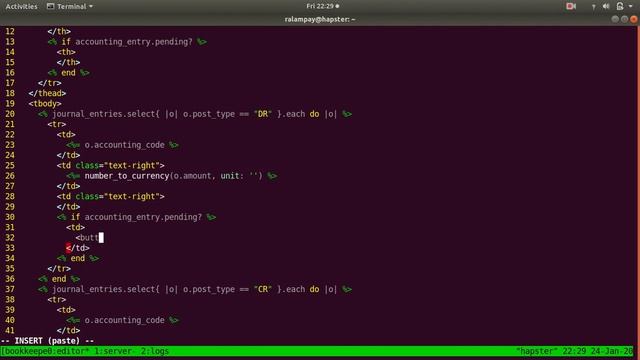Open the Terminal app menu
Screen dimensions: 640x360
coord(70,6)
